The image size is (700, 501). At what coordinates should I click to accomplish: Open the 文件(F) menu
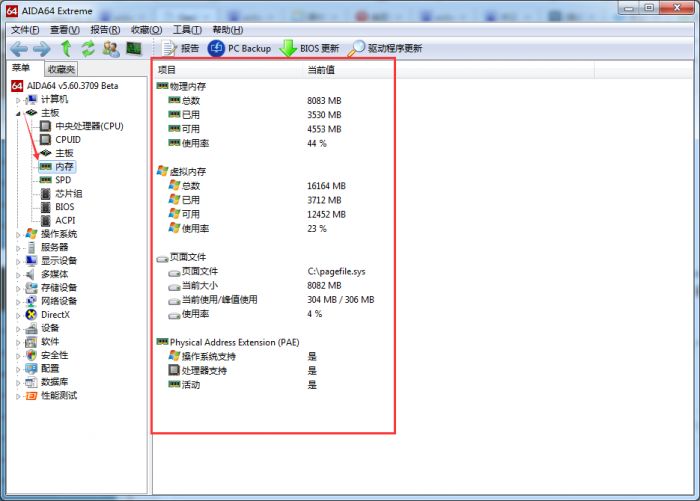(25, 30)
